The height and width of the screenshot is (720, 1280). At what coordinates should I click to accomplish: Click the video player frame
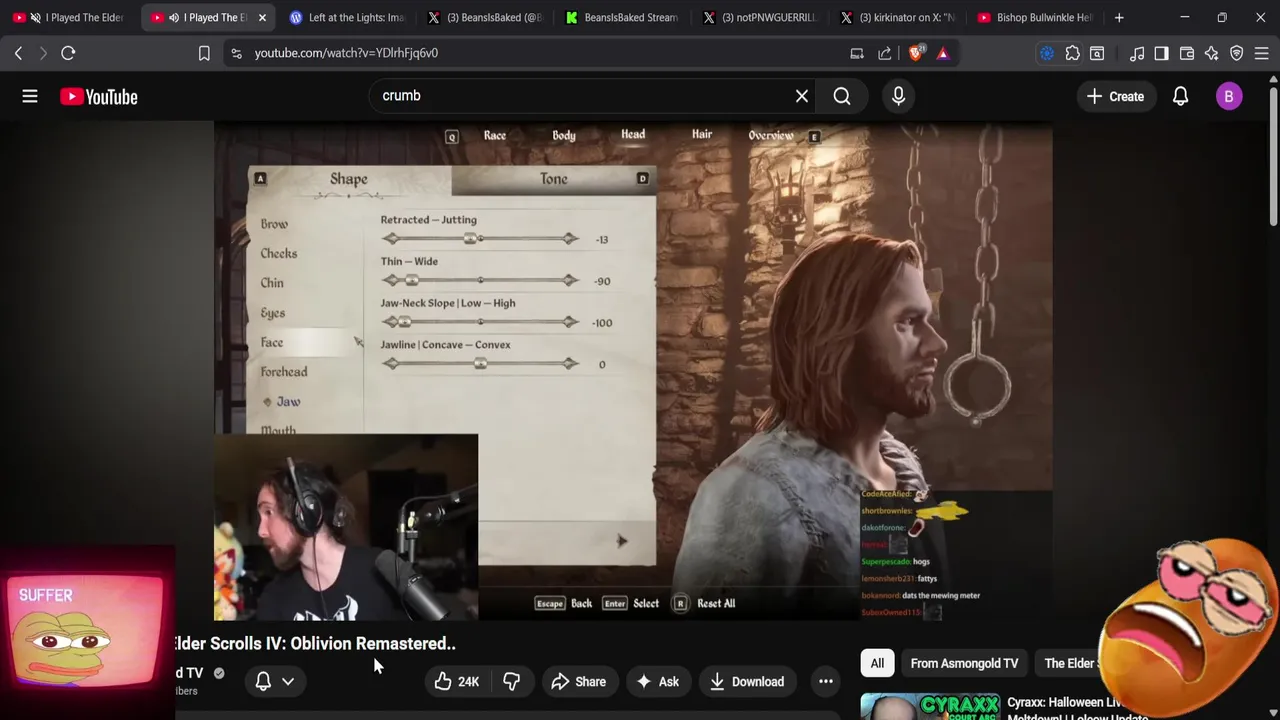633,371
